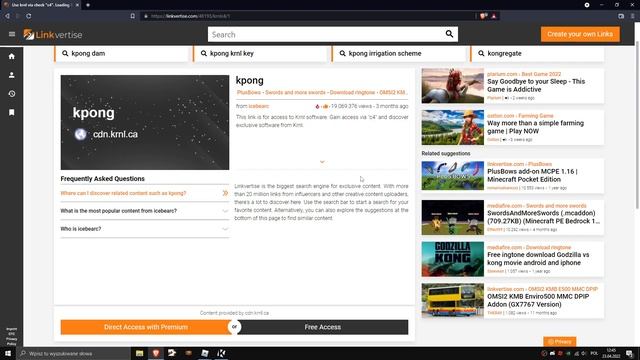This screenshot has width=640, height=360.
Task: Open Way more than a simple farming game ad
Action: tap(535, 127)
